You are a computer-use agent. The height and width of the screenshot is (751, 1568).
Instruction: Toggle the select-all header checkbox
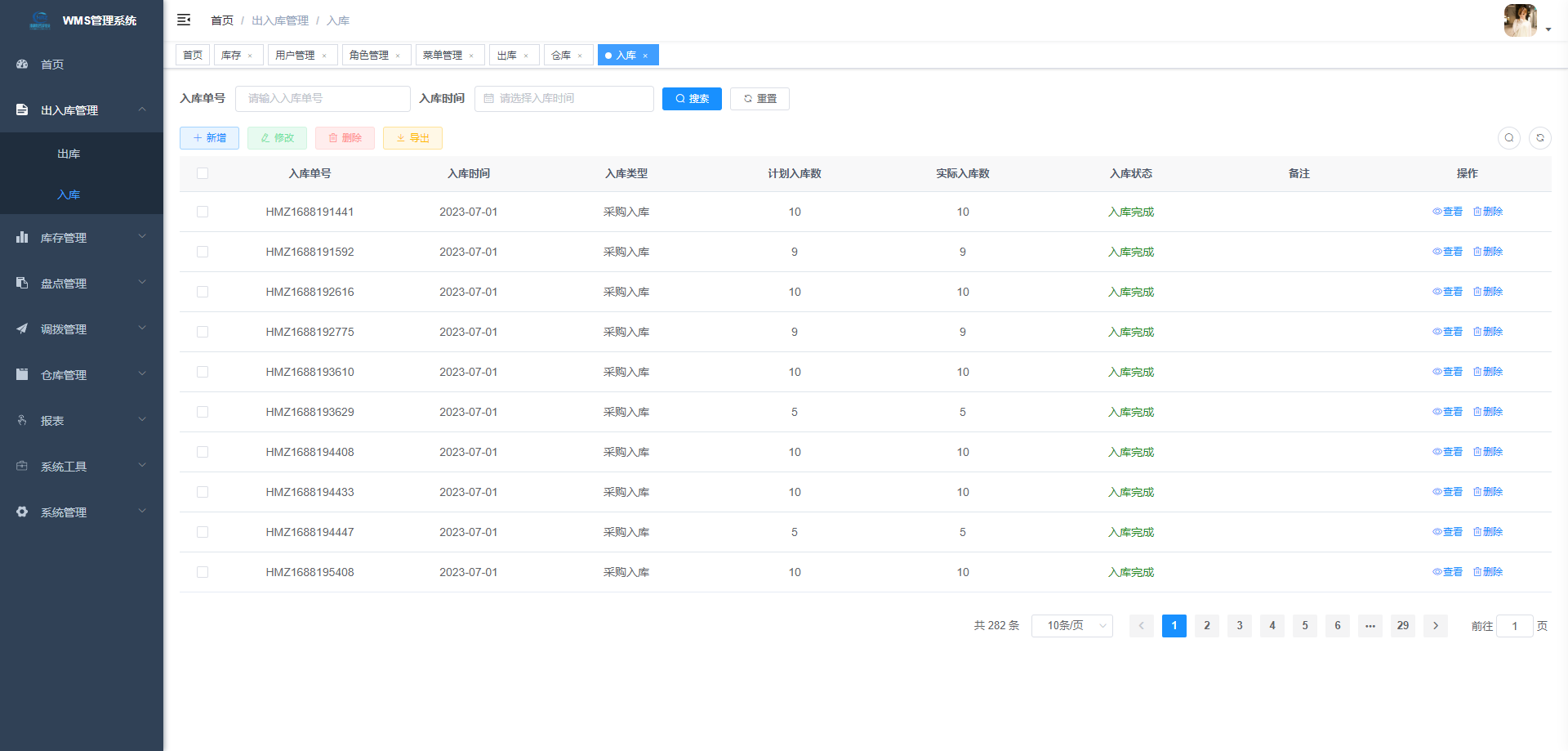click(203, 173)
